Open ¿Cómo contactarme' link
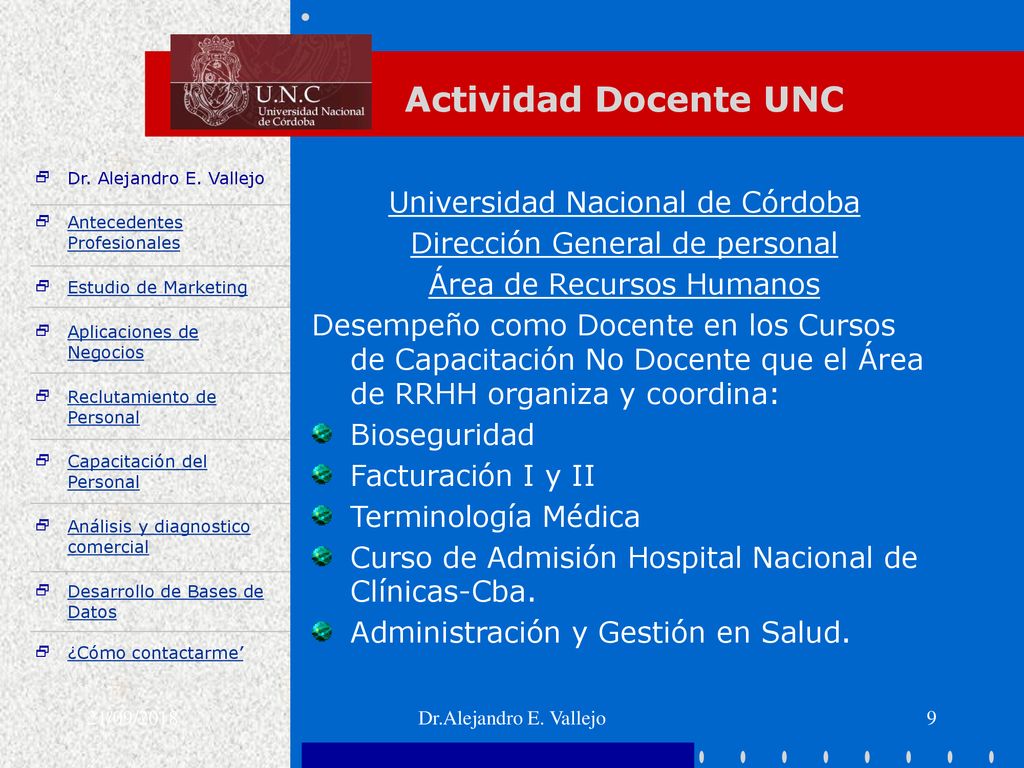Screen dimensions: 1024x768 tap(155, 653)
